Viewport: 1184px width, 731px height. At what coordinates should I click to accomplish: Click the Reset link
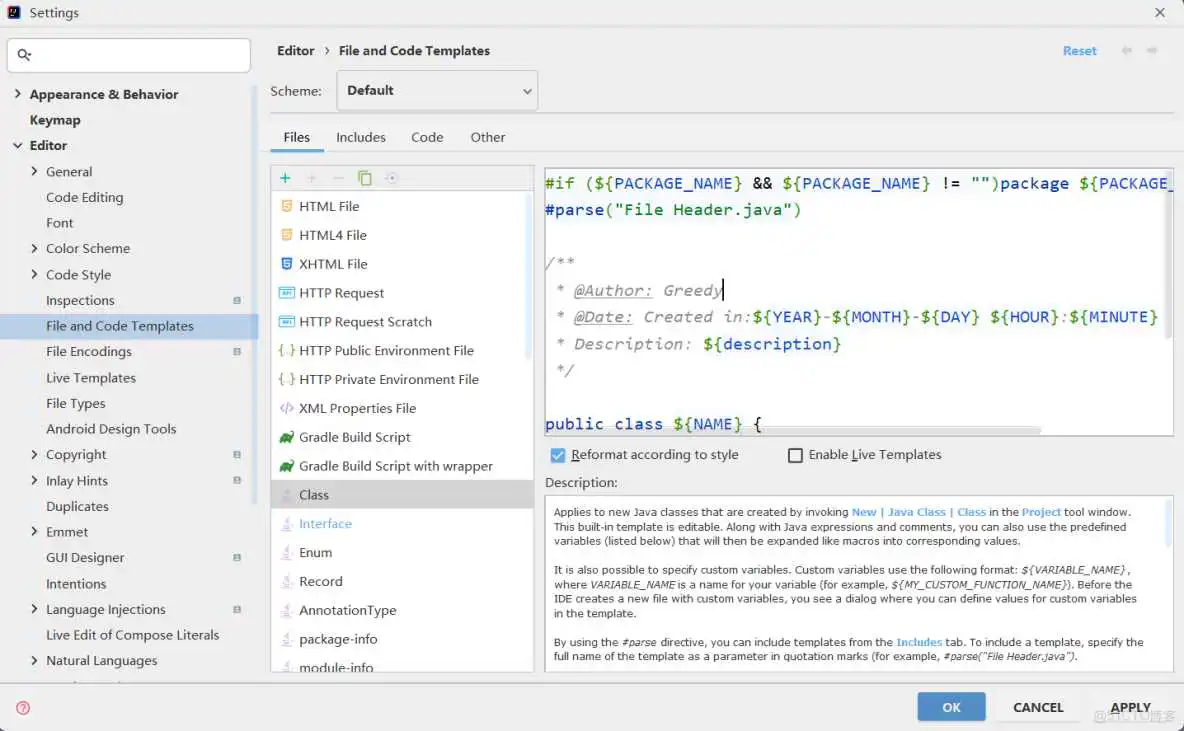click(1079, 51)
